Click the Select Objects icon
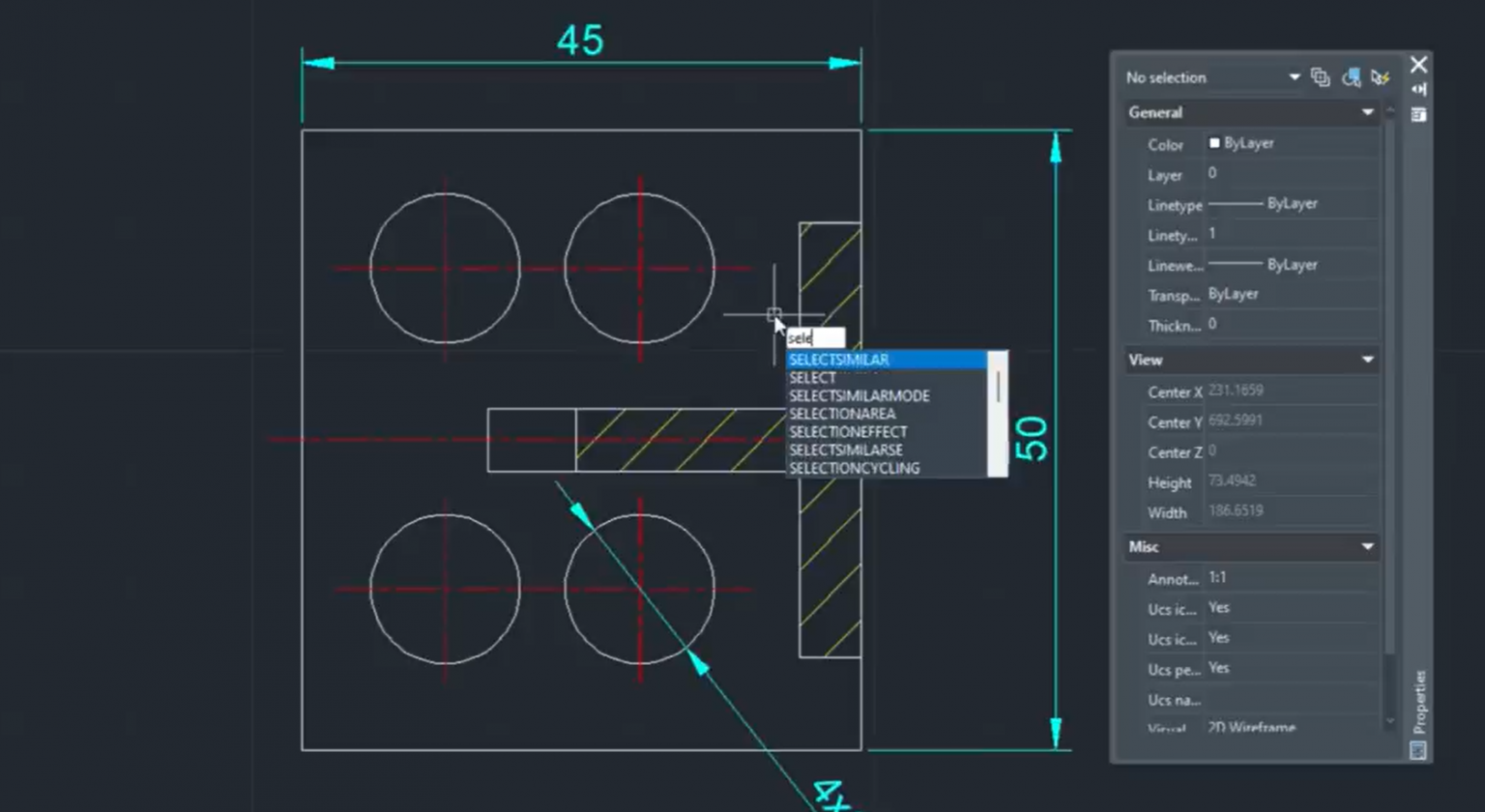The height and width of the screenshot is (812, 1485). pos(1352,77)
